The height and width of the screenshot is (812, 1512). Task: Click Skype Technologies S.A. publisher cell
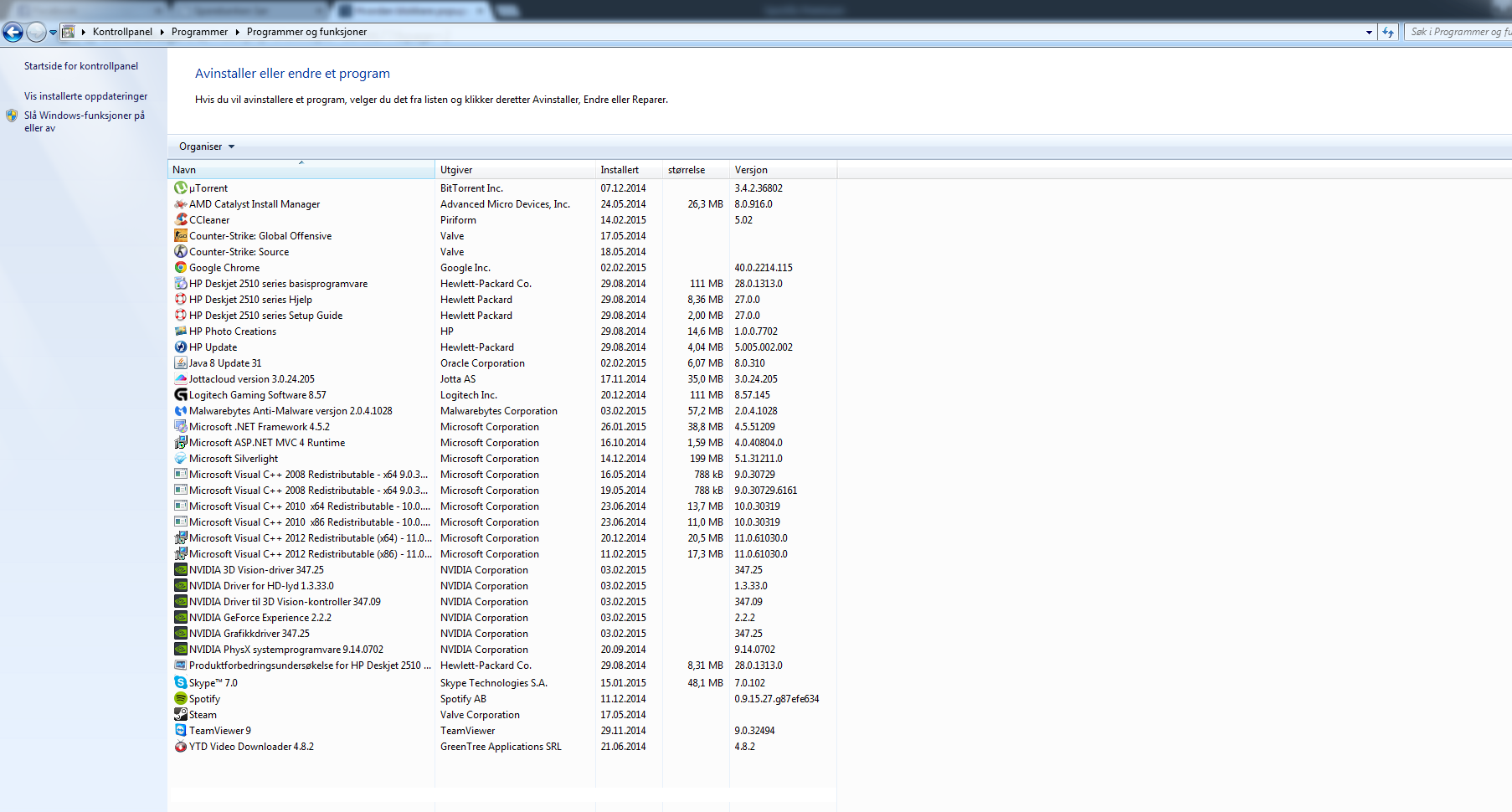pos(494,683)
